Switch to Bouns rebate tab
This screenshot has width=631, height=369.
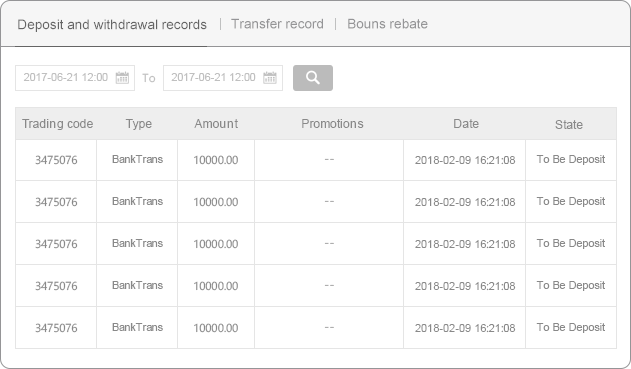387,24
